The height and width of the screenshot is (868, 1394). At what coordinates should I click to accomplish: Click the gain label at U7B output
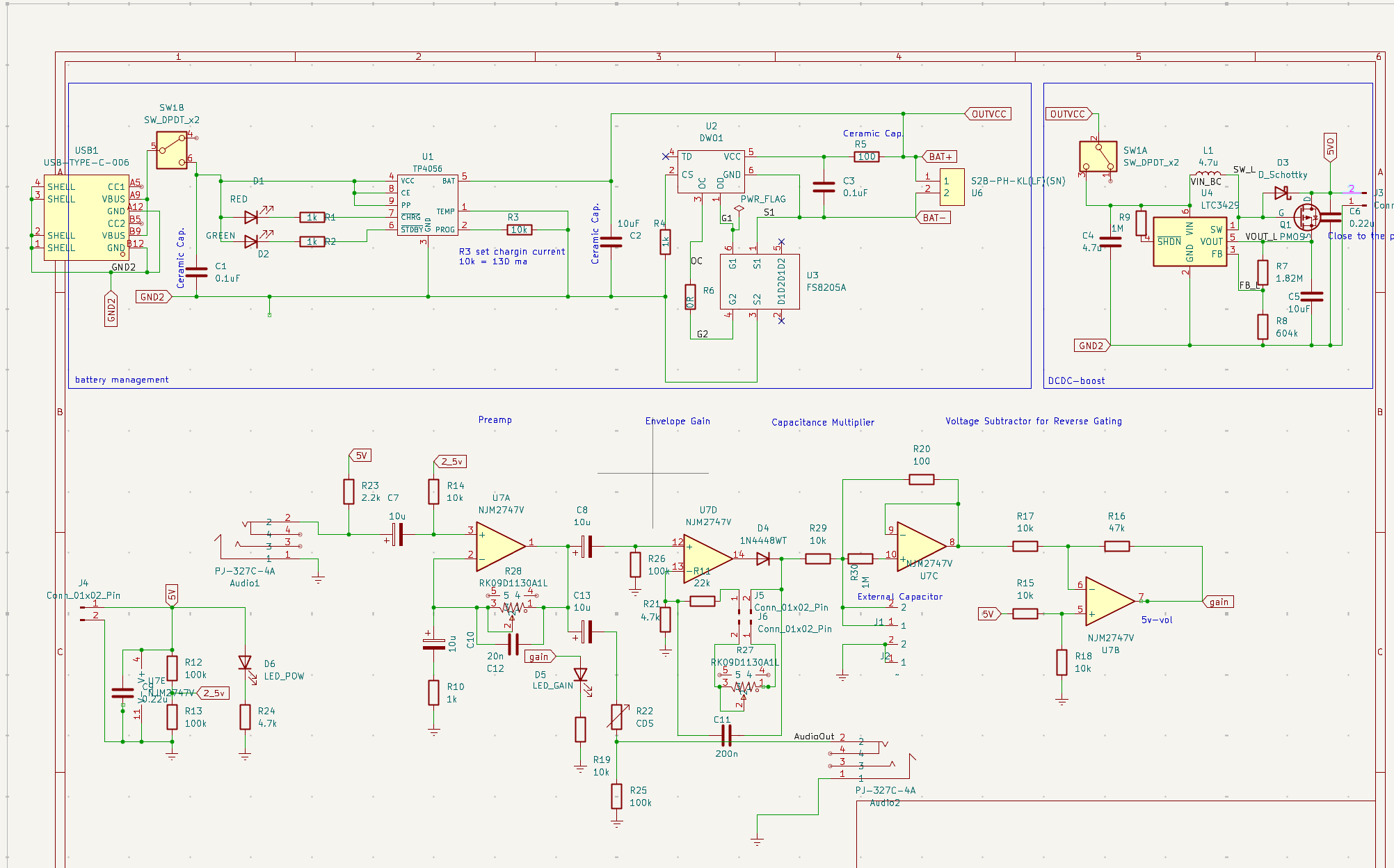point(1218,602)
